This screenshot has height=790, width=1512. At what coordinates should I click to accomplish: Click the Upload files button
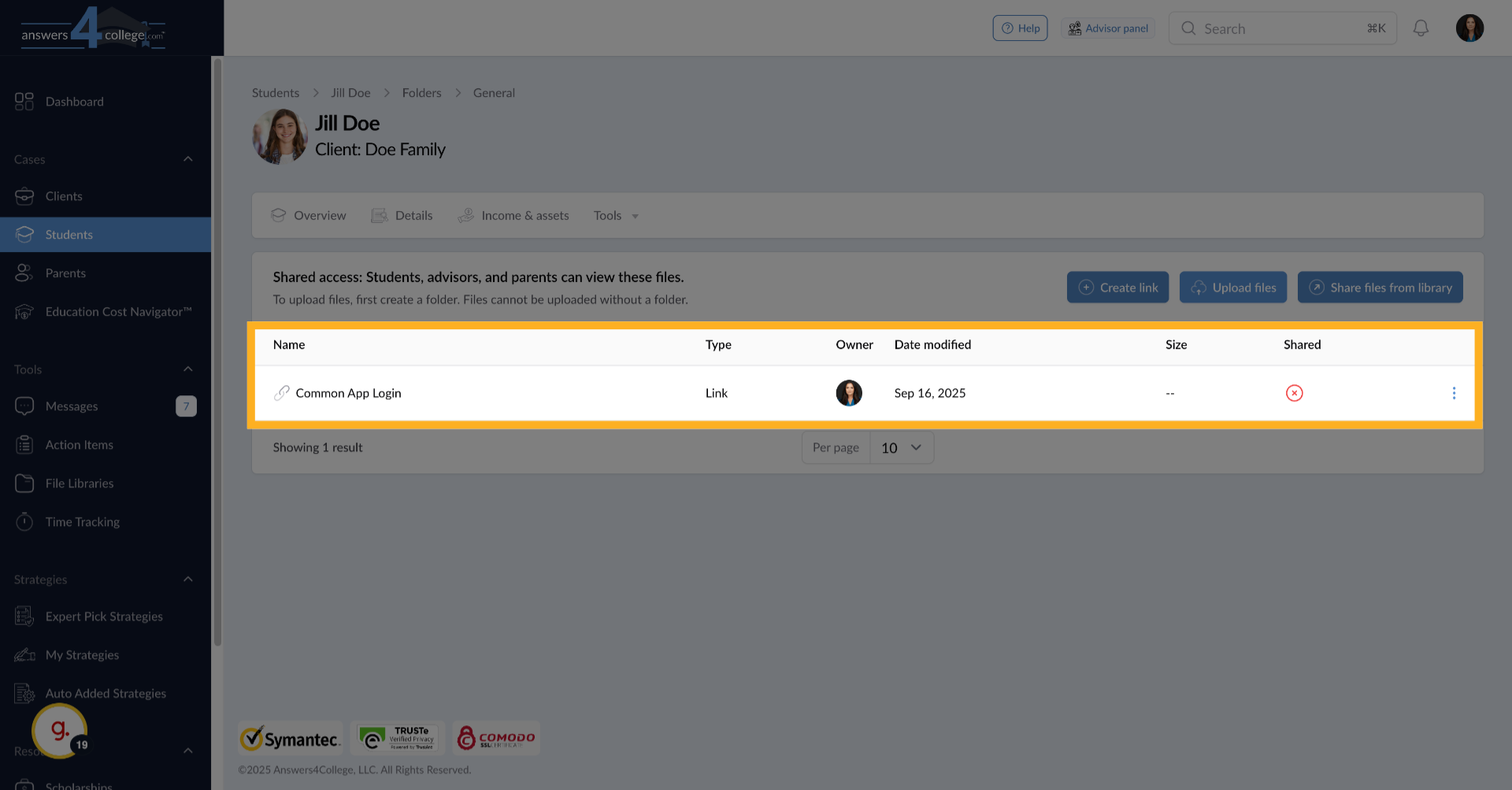(x=1232, y=287)
